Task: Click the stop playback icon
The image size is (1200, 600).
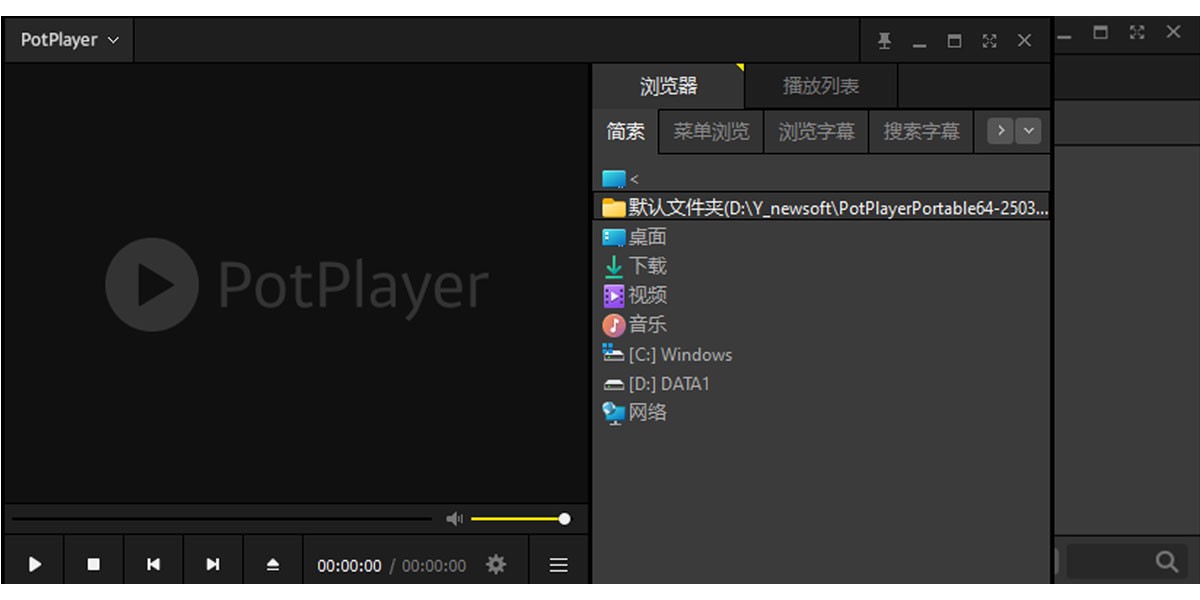Action: (93, 563)
